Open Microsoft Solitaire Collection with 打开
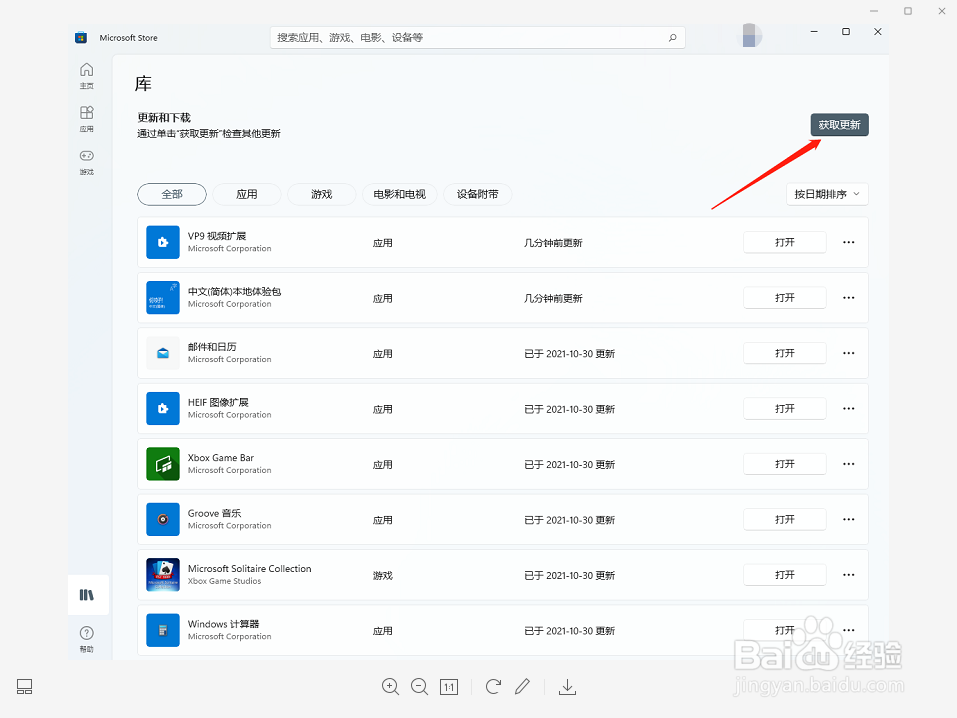957x718 pixels. point(785,575)
